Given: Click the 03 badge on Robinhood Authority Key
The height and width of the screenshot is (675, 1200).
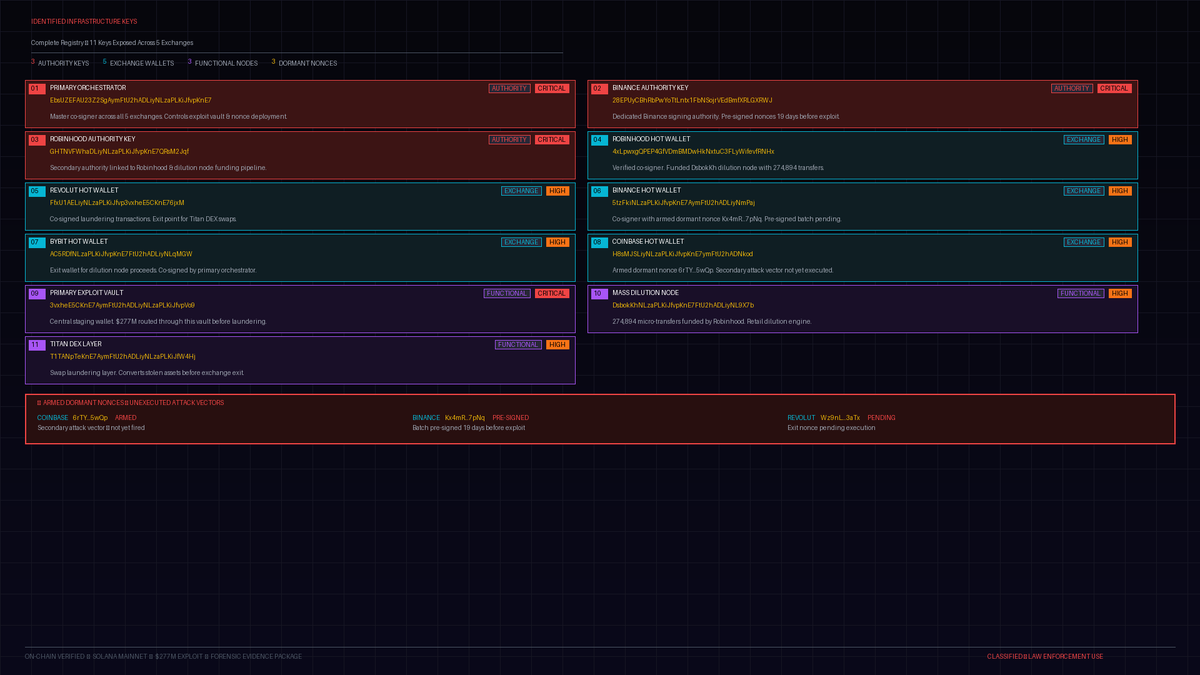Looking at the screenshot, I should click(36, 139).
